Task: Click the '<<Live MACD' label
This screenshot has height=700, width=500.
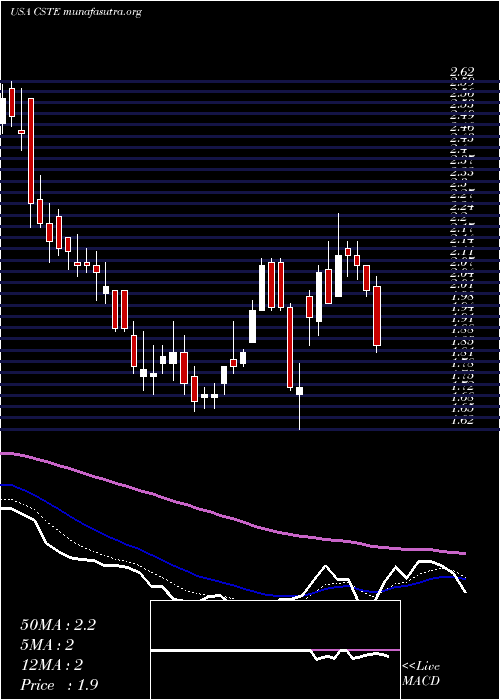Action: [421, 674]
